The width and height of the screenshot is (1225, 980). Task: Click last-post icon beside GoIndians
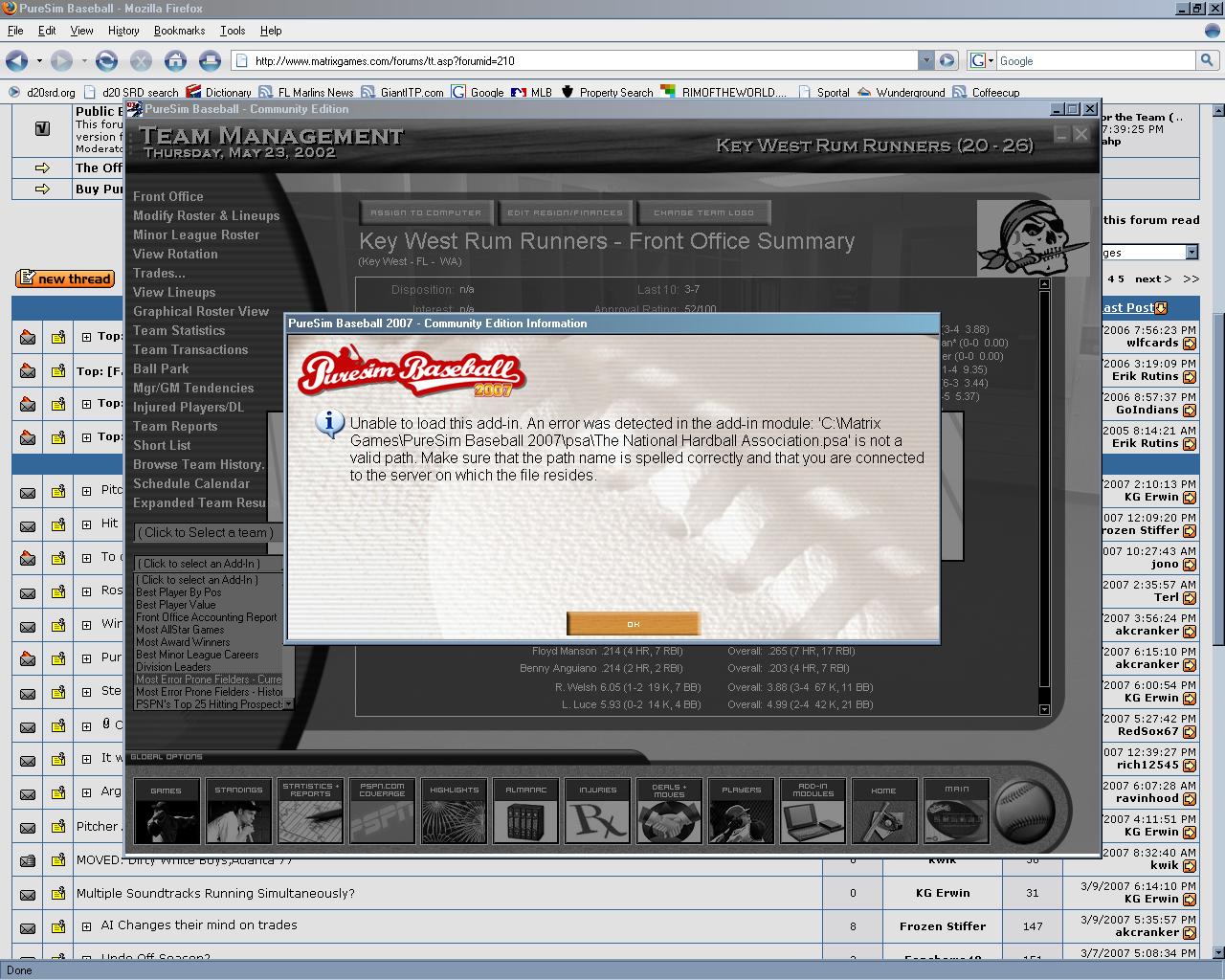tap(1189, 410)
